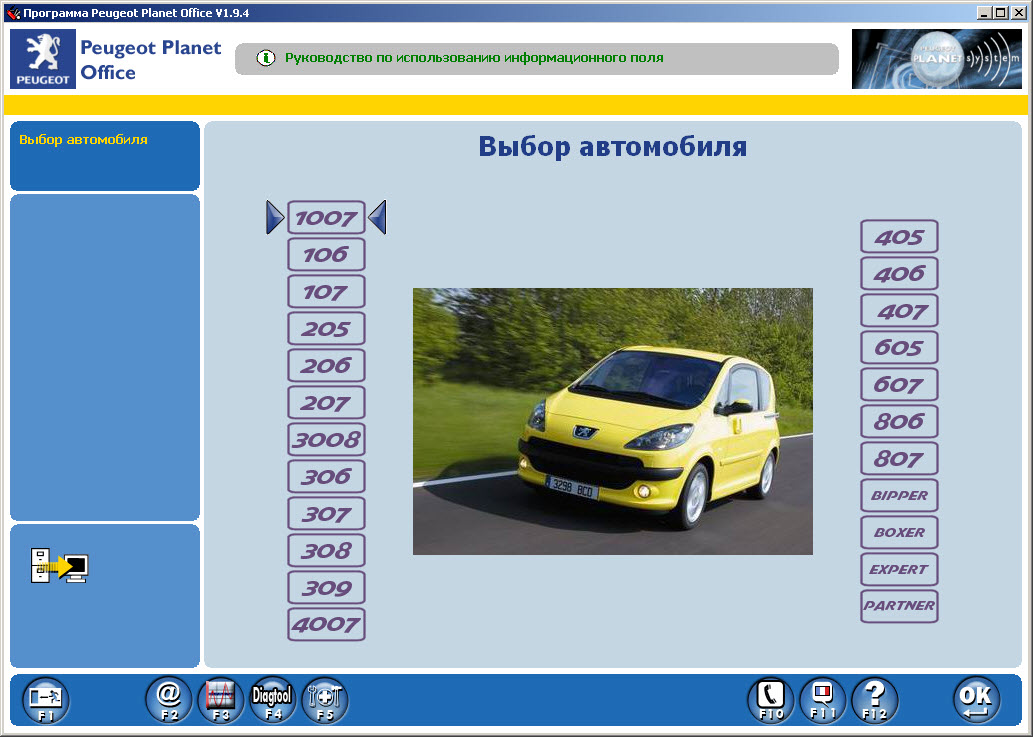Click the yellow Peugeot 1007 photo

(x=613, y=421)
